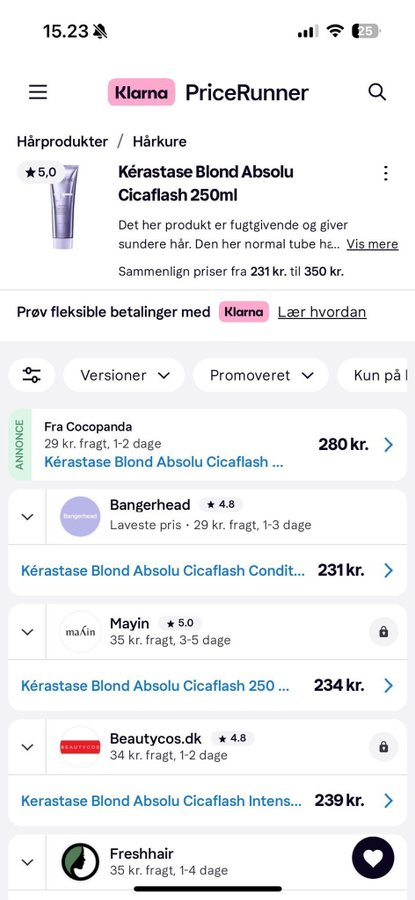Viewport: 415px width, 900px height.
Task: Expand the Bangerhead shop details
Action: (x=27, y=517)
